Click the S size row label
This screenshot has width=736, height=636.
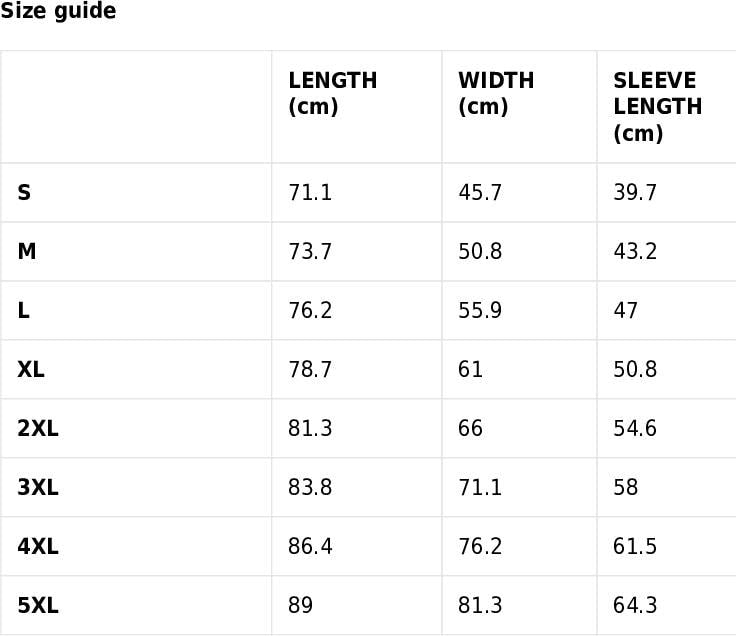pos(24,192)
